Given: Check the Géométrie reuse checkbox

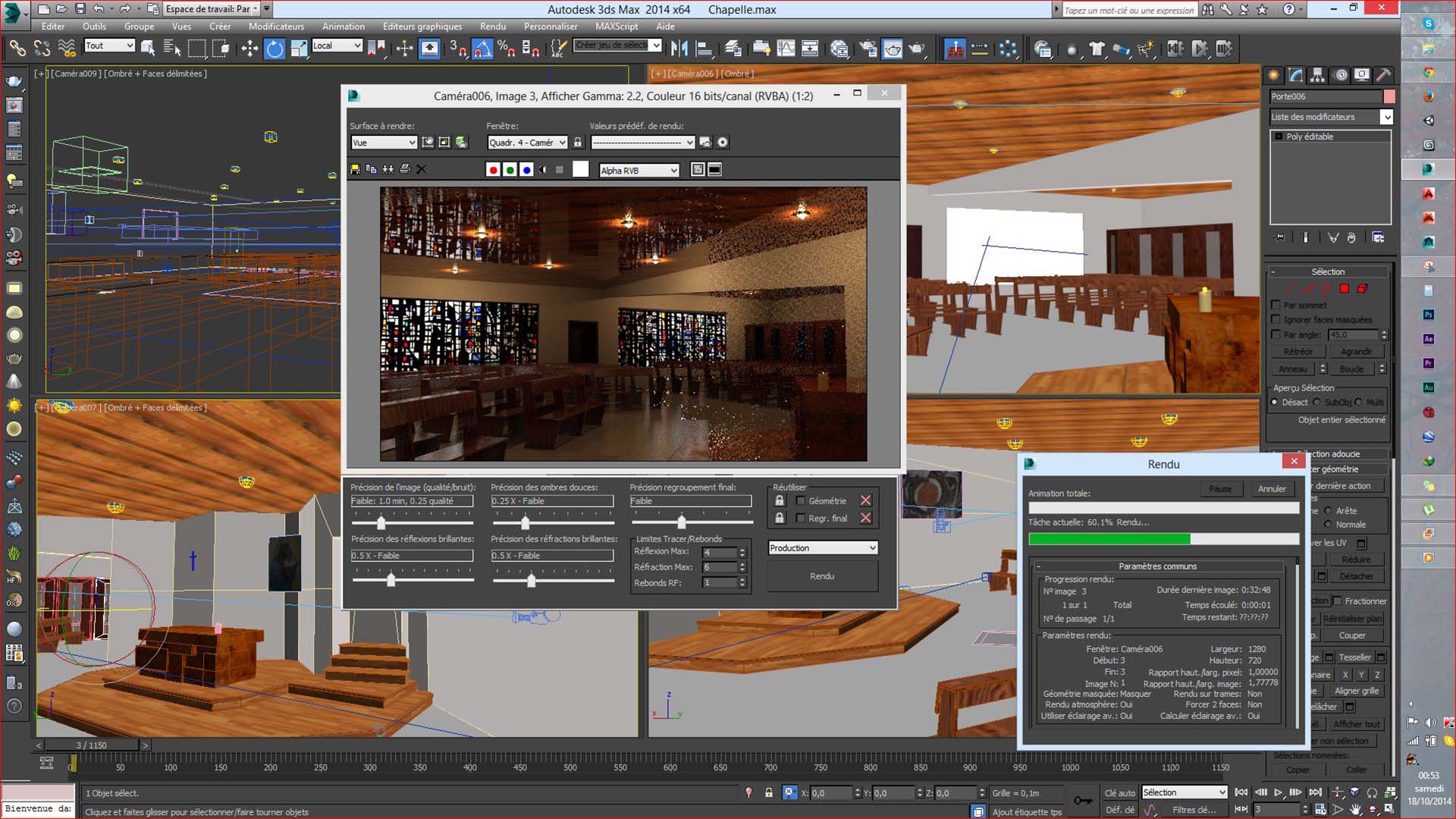Looking at the screenshot, I should tap(800, 500).
